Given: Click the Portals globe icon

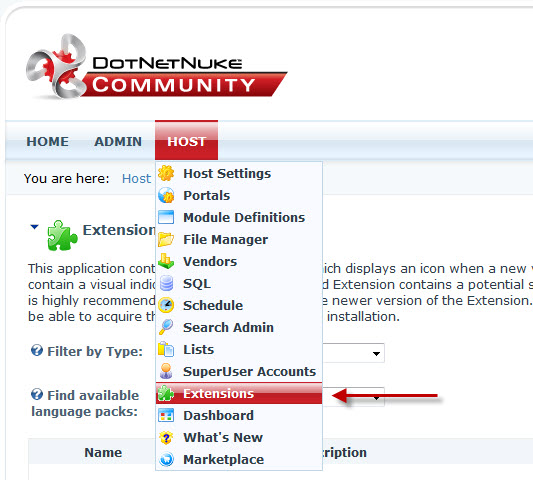Looking at the screenshot, I should click(166, 195).
